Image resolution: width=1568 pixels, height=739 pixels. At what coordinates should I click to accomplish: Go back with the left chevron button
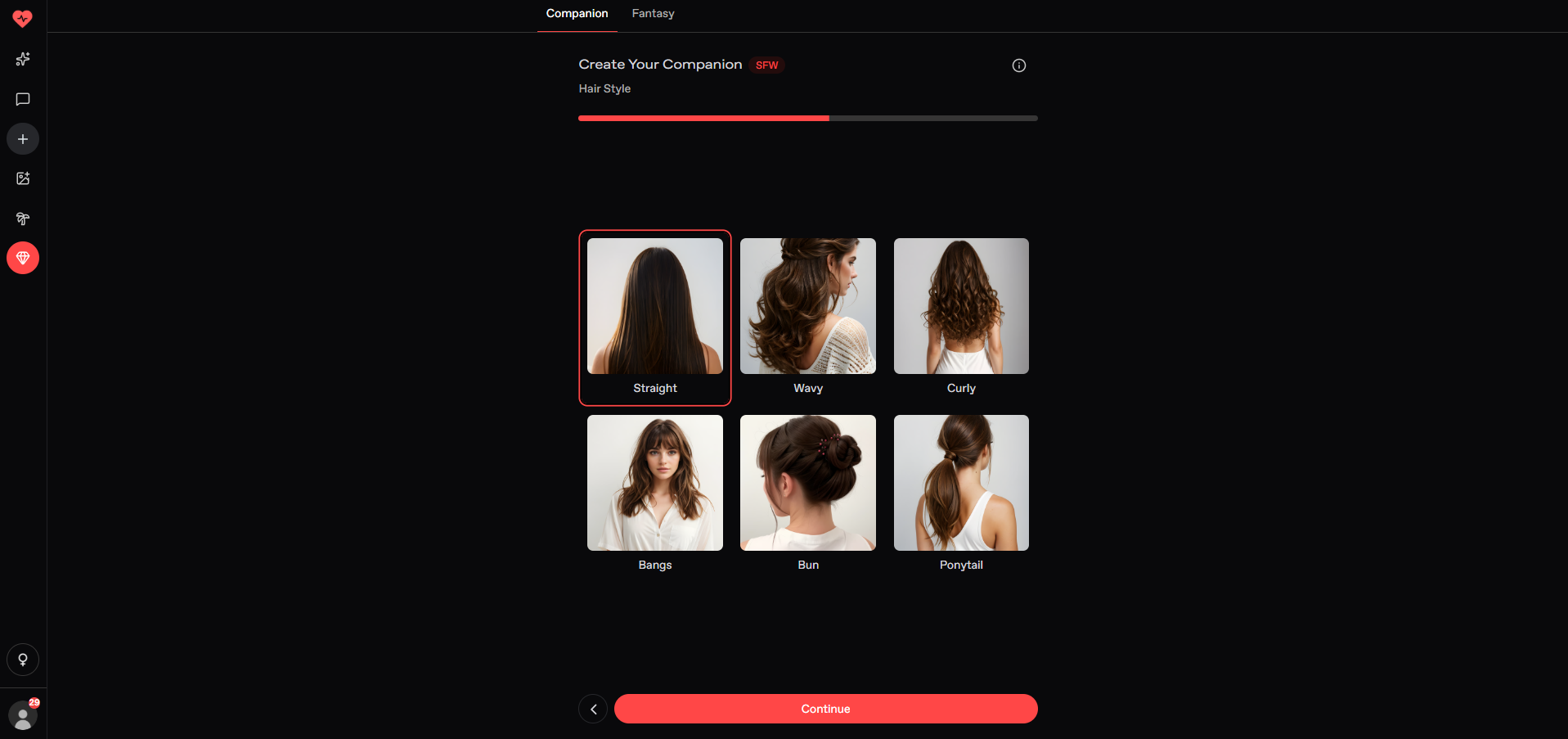point(593,709)
